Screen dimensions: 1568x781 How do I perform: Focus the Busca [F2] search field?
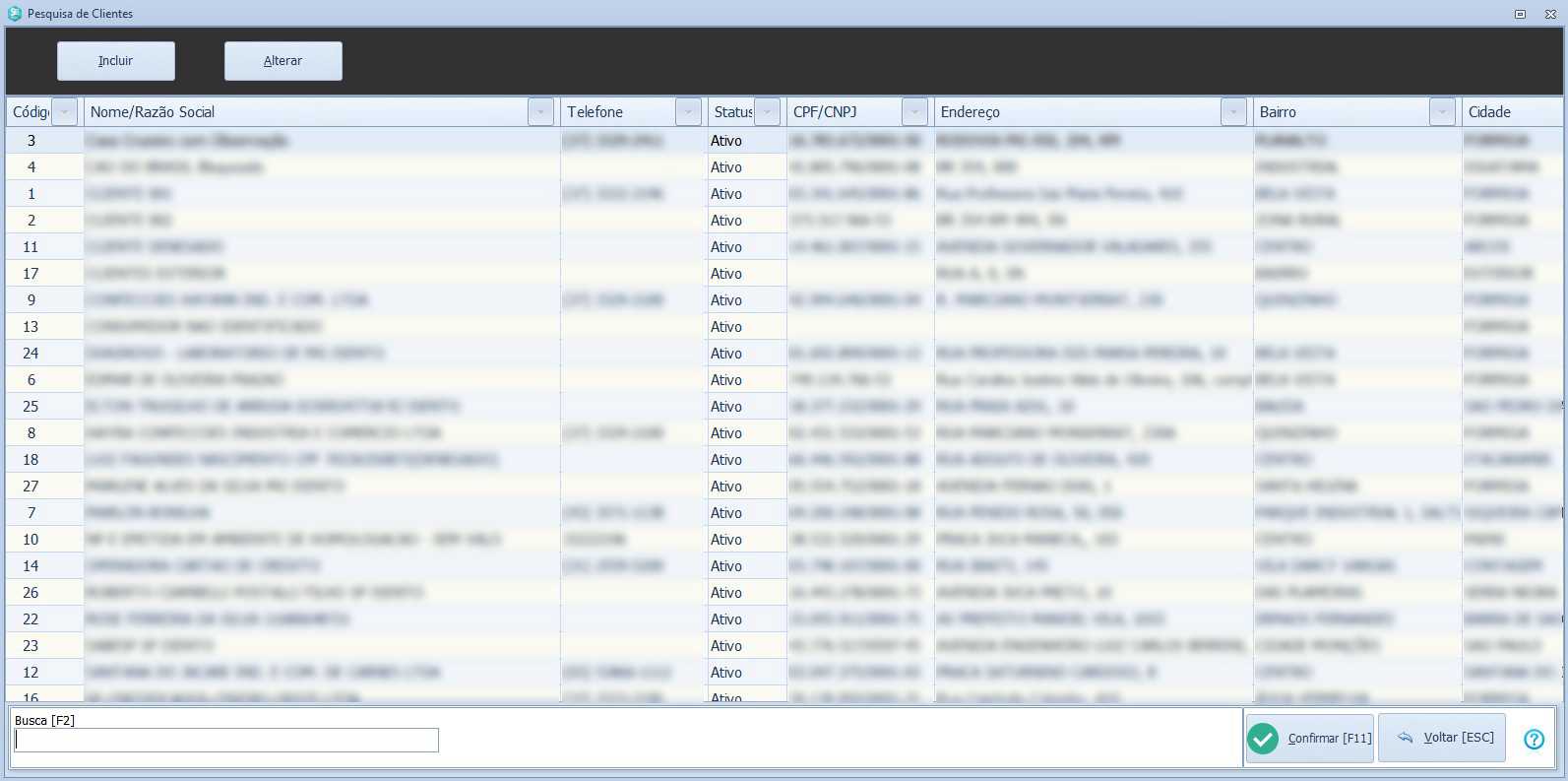point(226,741)
